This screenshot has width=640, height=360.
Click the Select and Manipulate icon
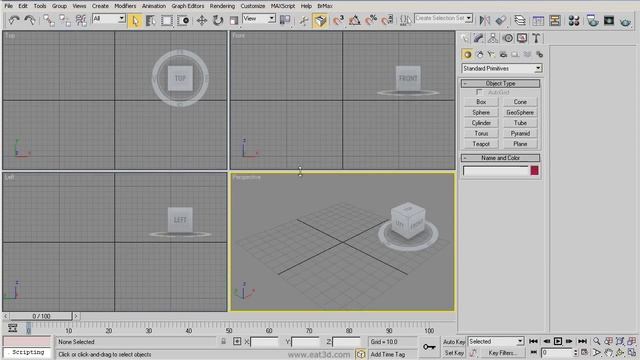304,20
